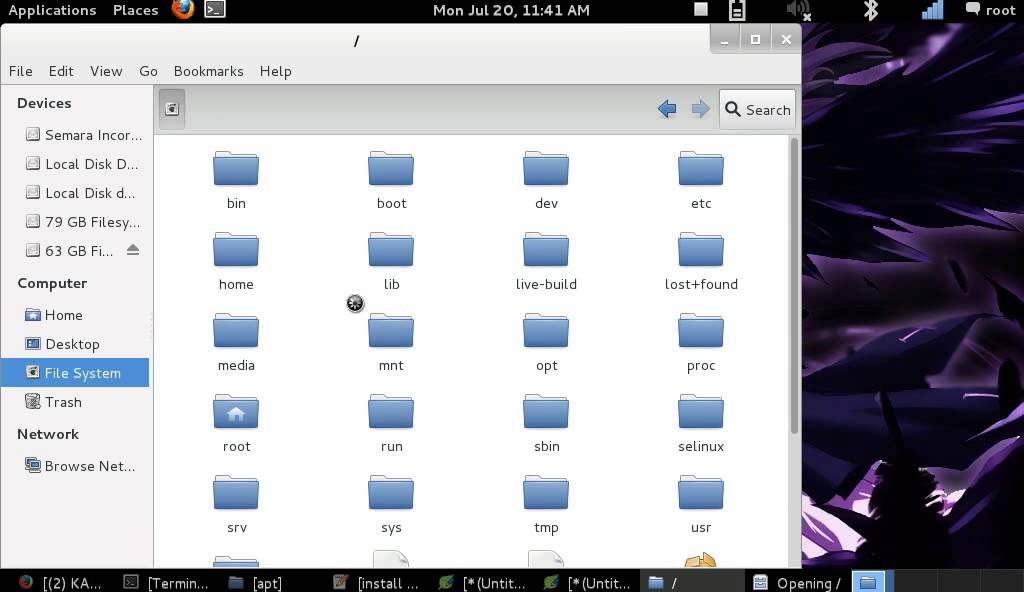This screenshot has height=592, width=1024.
Task: Open the dev folder
Action: pos(546,169)
